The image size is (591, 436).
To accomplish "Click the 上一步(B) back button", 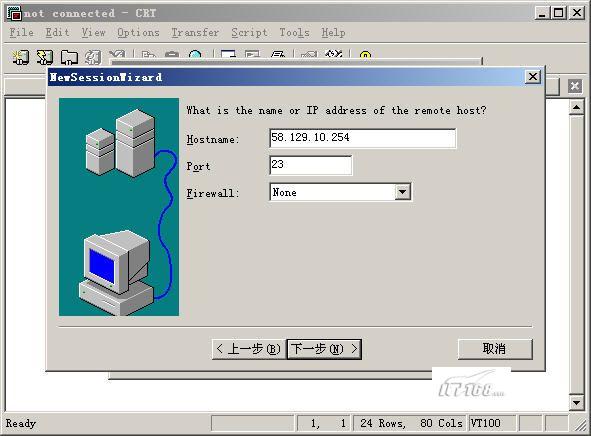I will click(249, 349).
